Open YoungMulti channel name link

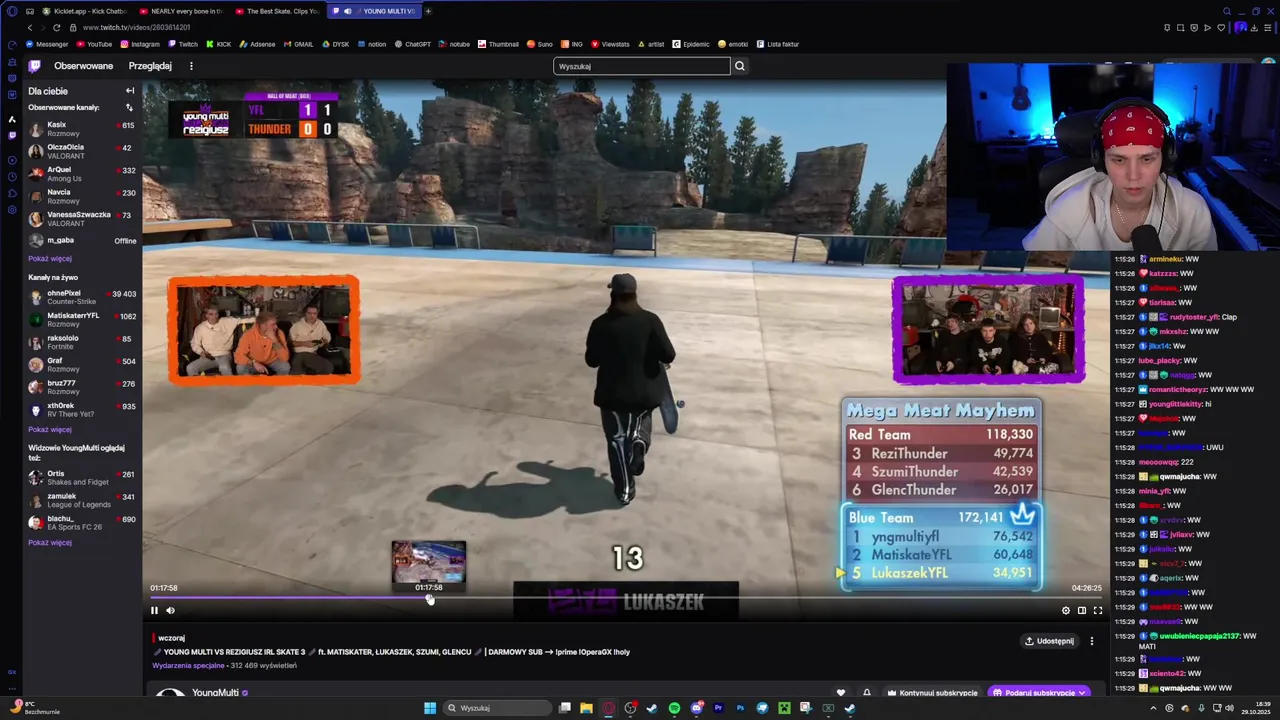pos(215,693)
